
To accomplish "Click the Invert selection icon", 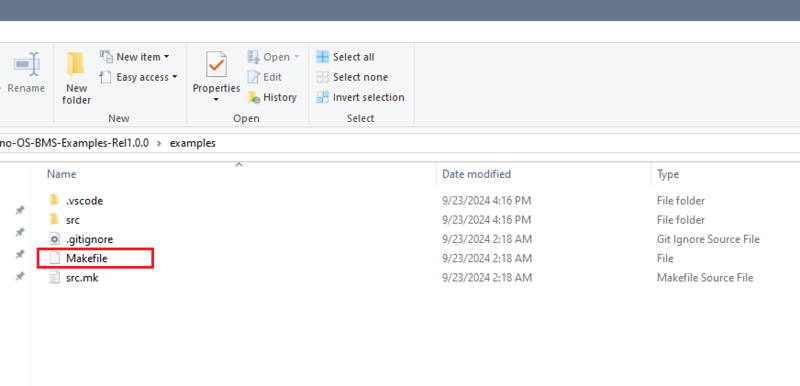I will (x=322, y=97).
